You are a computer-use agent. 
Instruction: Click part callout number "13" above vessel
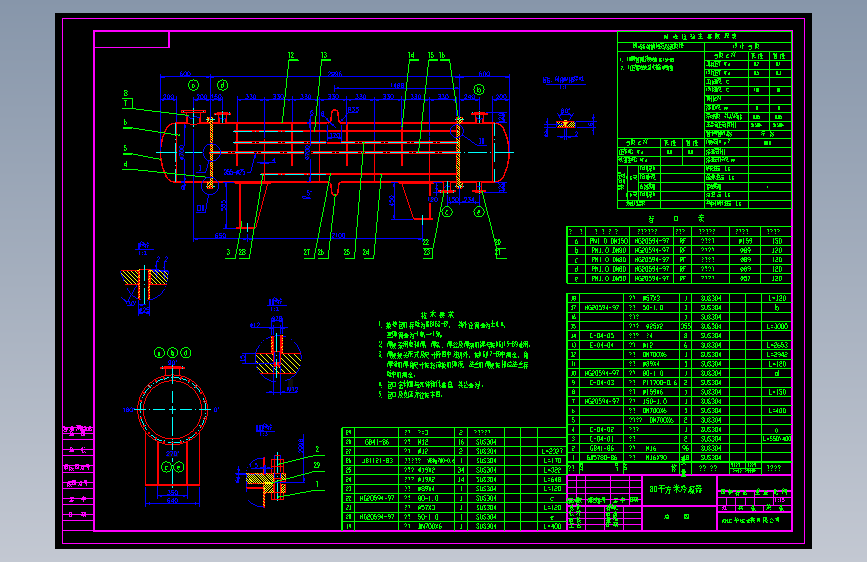coord(324,55)
